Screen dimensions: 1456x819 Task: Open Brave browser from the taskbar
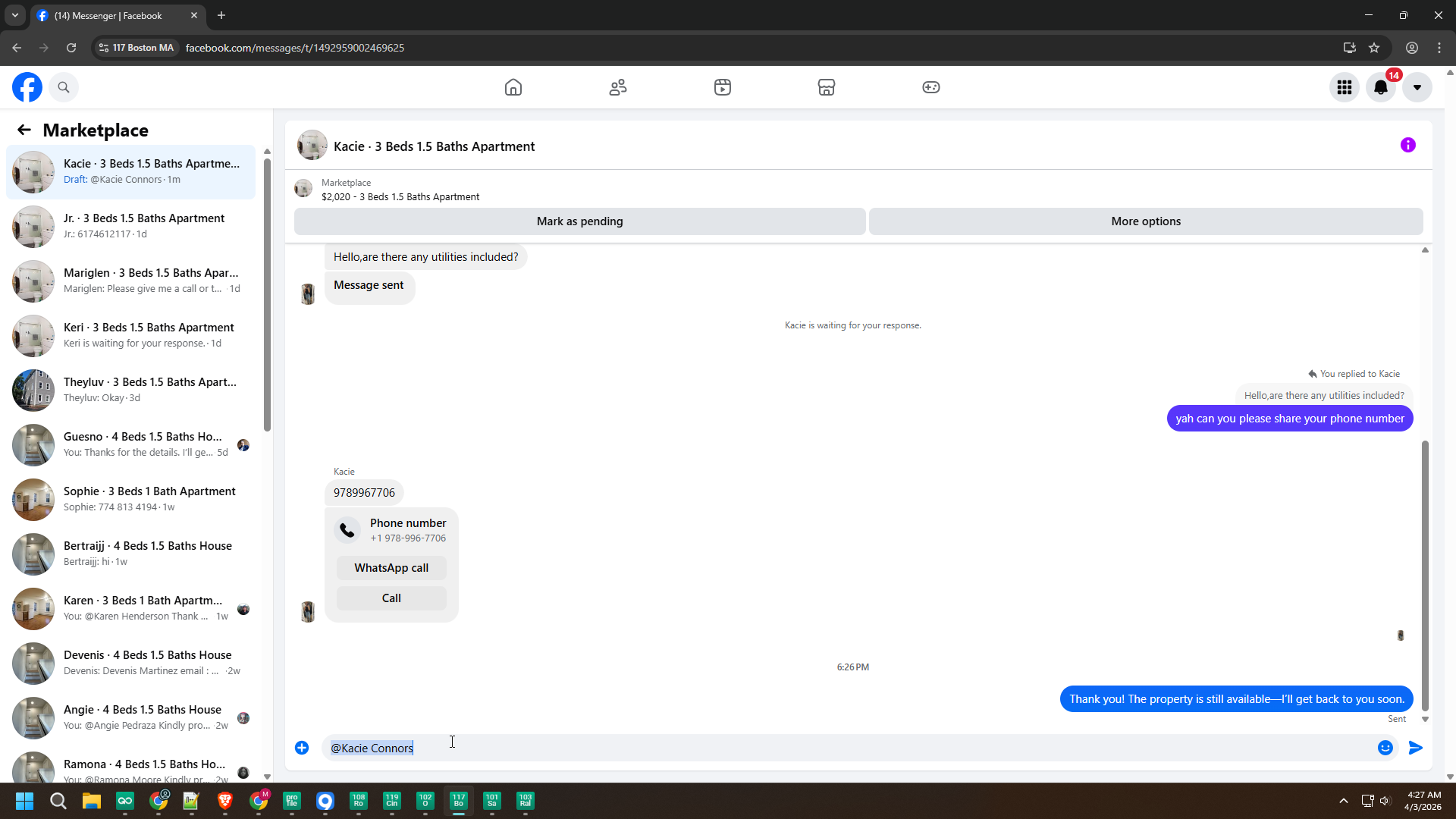(x=225, y=801)
